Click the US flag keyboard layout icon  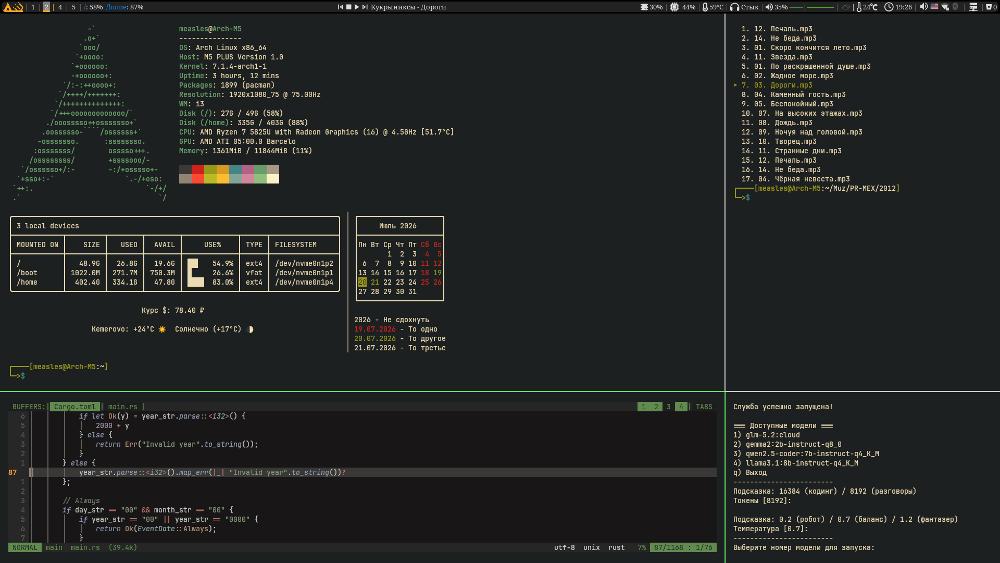(x=934, y=7)
